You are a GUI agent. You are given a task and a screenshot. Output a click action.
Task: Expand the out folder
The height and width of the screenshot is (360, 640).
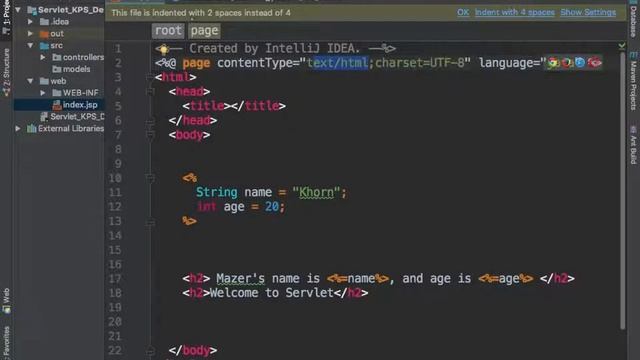pyautogui.click(x=30, y=33)
